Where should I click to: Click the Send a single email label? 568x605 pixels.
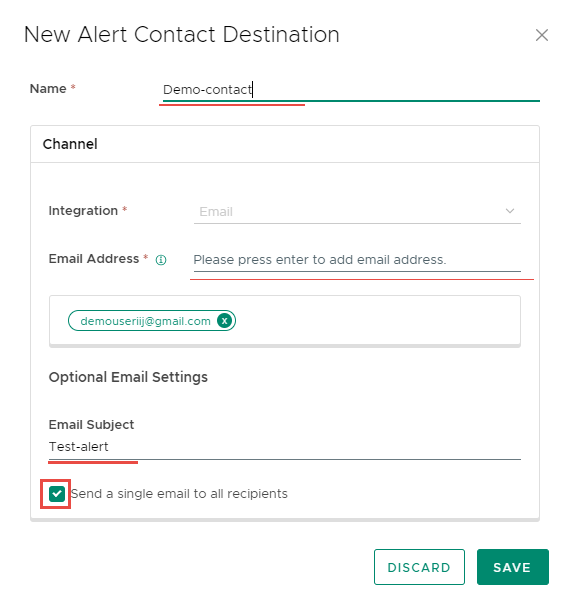coord(179,493)
